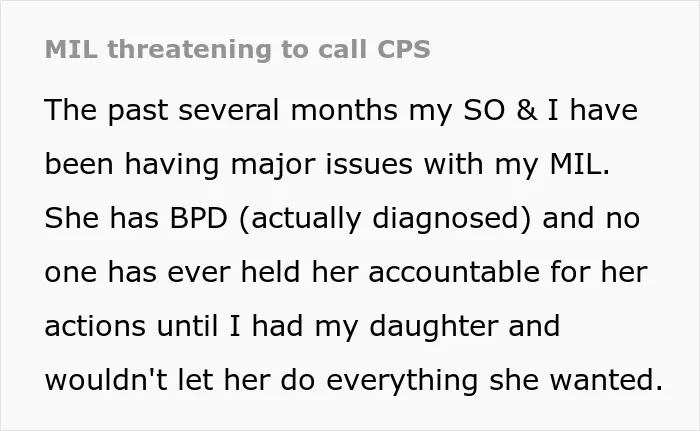Click the word 'several' in the first line
The image size is (700, 431).
point(229,110)
